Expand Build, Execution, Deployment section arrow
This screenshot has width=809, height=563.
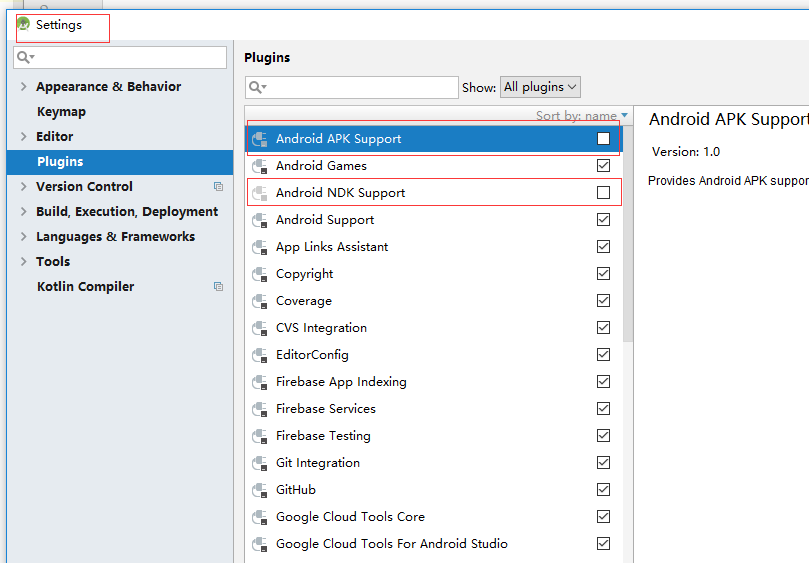(x=23, y=212)
